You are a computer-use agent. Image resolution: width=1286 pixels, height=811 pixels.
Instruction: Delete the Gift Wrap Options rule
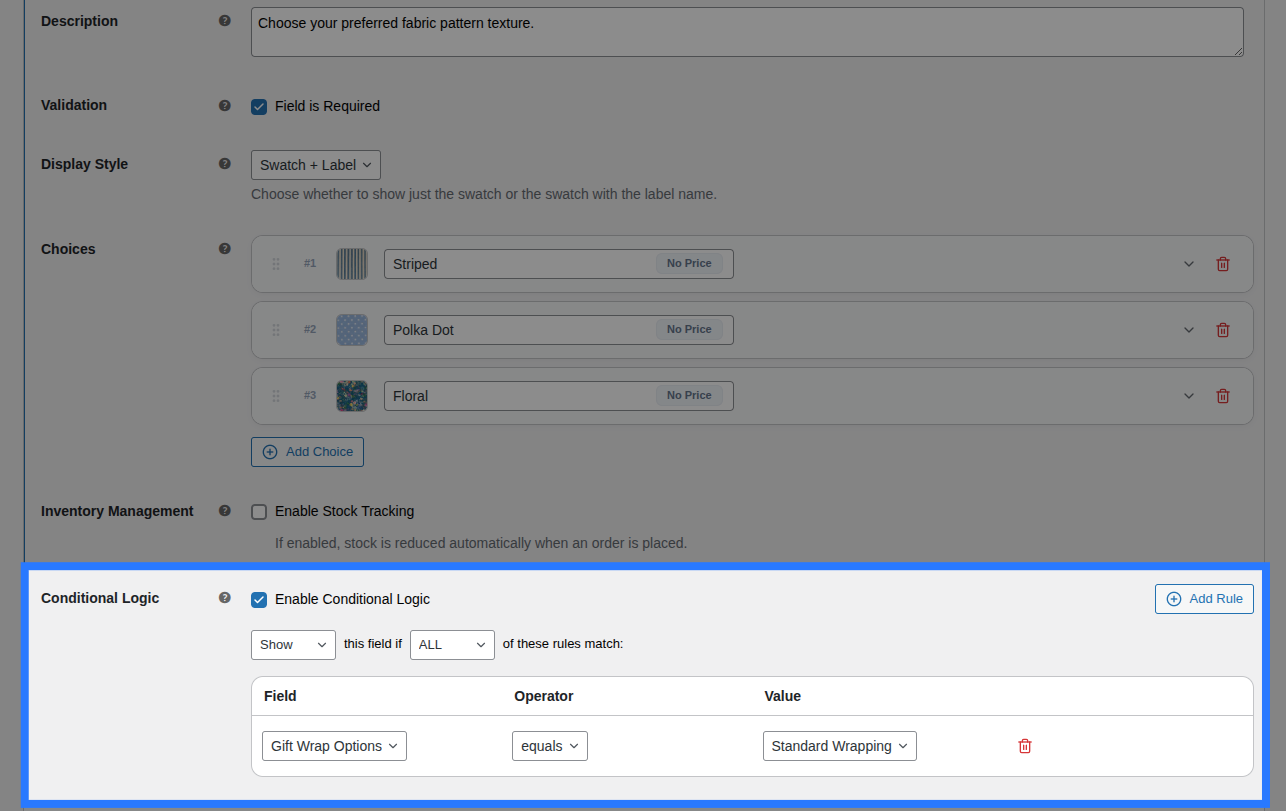tap(1025, 746)
